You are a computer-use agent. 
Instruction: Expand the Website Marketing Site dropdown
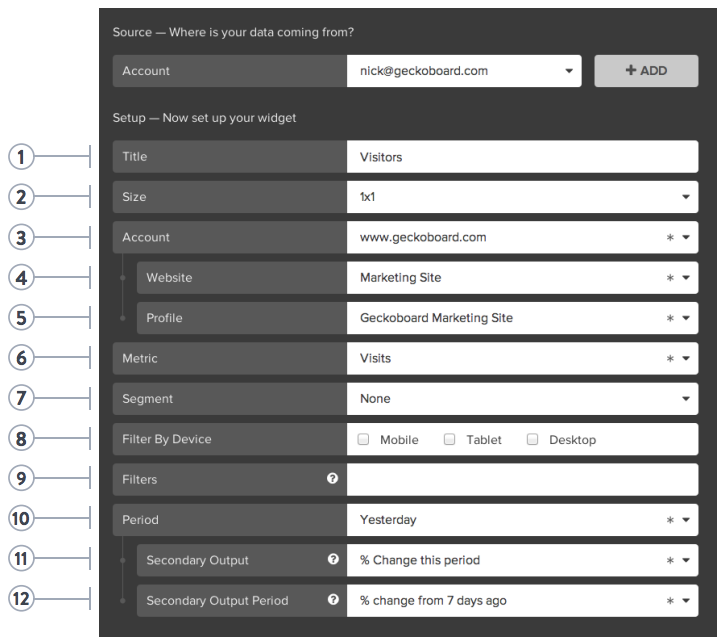(522, 278)
